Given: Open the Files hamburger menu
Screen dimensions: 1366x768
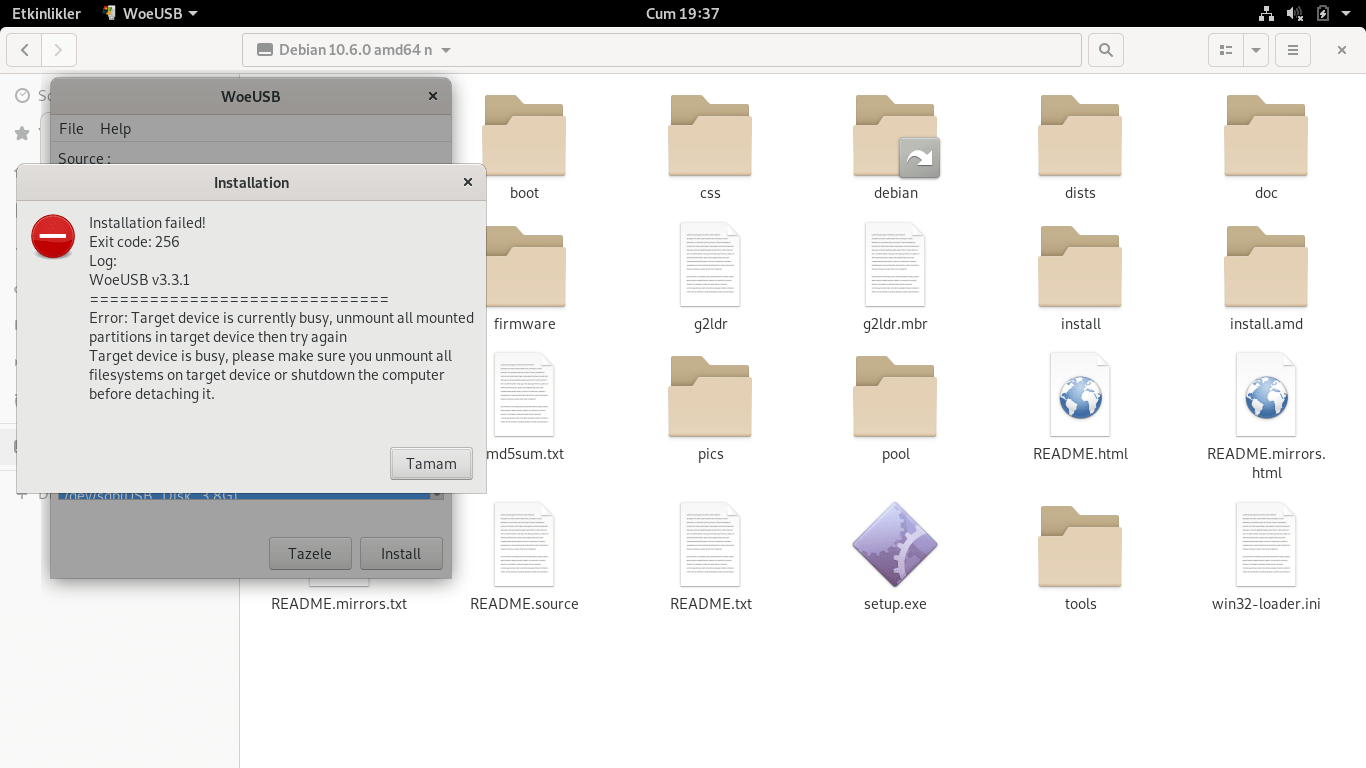Looking at the screenshot, I should (x=1293, y=50).
